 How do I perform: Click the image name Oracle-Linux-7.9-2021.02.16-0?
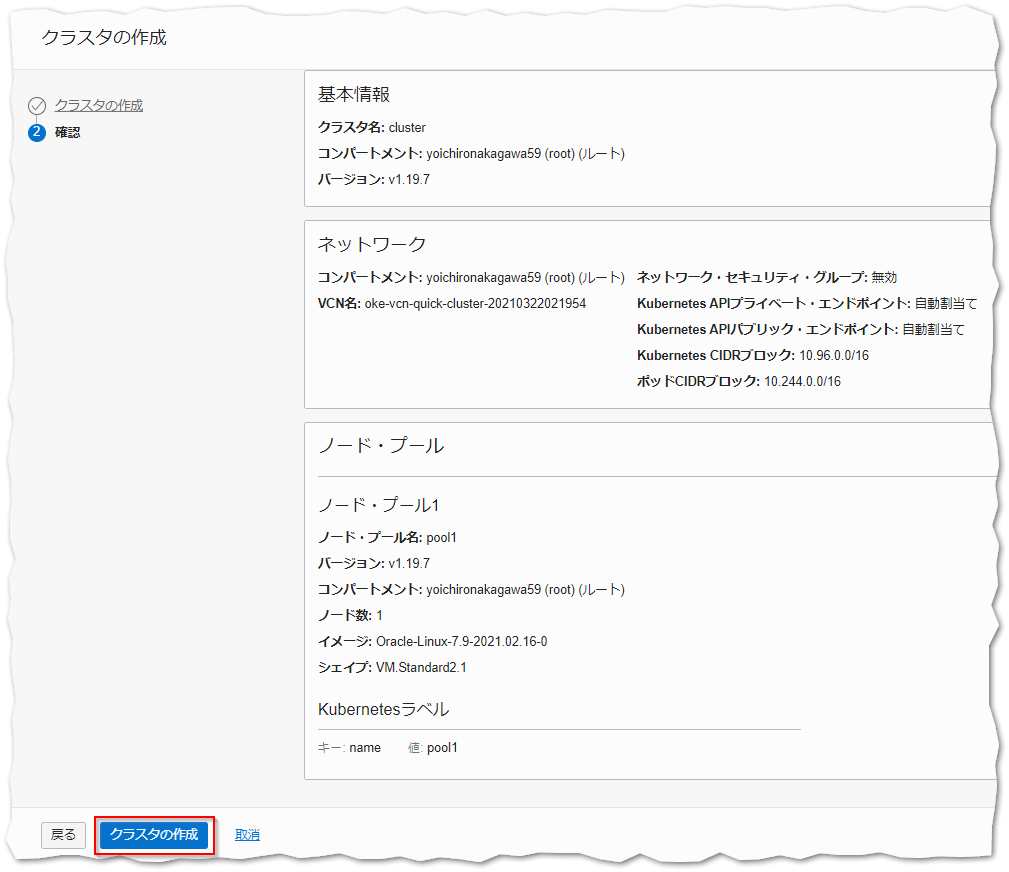(x=461, y=641)
